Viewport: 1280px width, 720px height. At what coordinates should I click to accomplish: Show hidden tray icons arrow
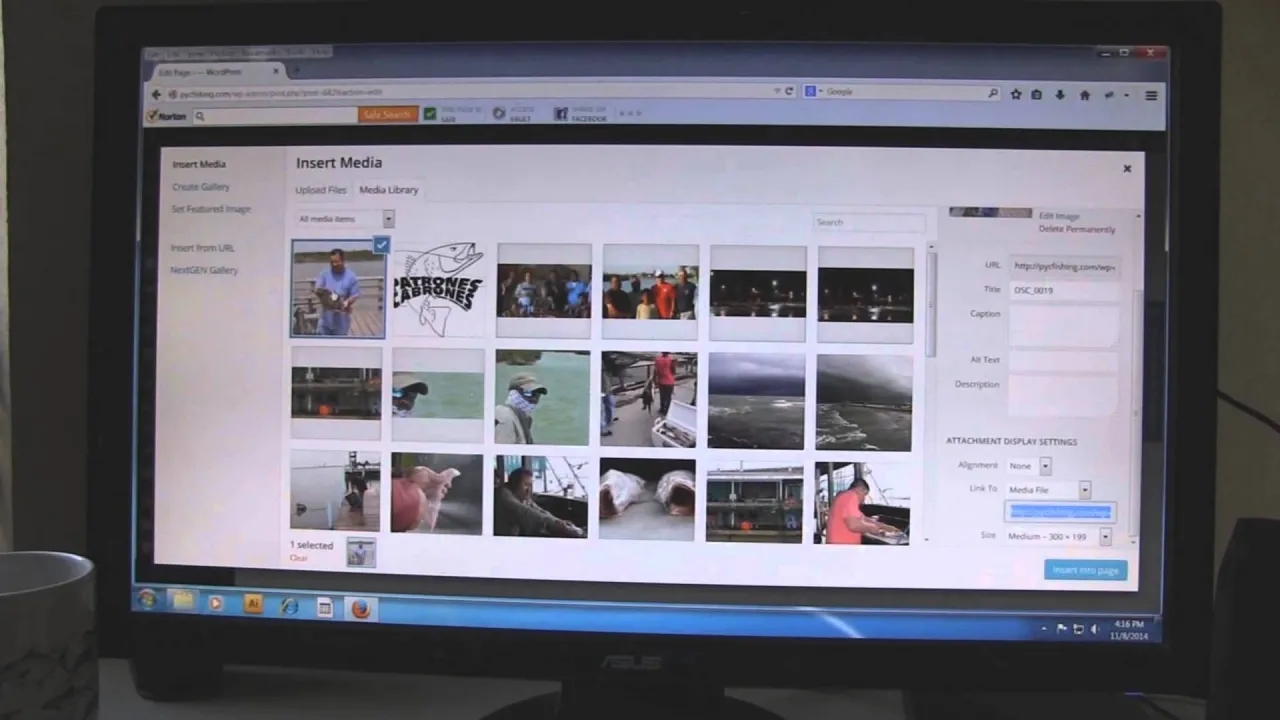1044,629
